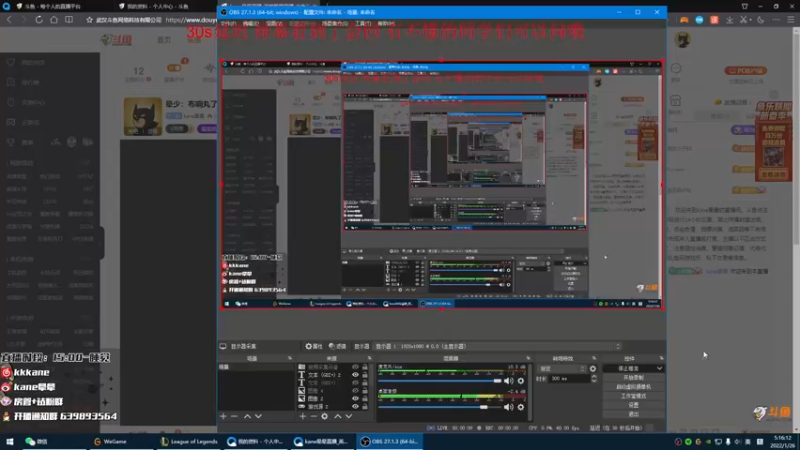Toggle visibility of 图像 4 source
The height and width of the screenshot is (450, 800).
pos(355,391)
